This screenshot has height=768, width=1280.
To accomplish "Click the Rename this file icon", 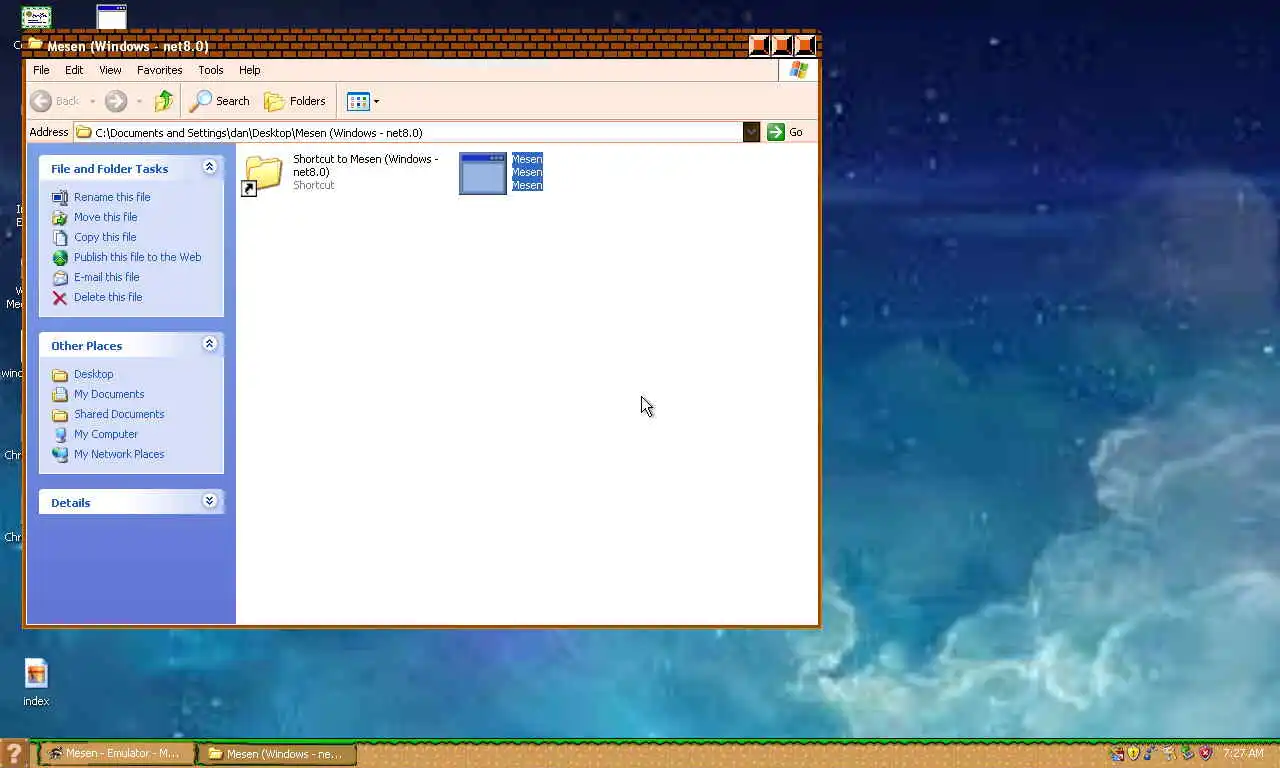I will point(60,197).
